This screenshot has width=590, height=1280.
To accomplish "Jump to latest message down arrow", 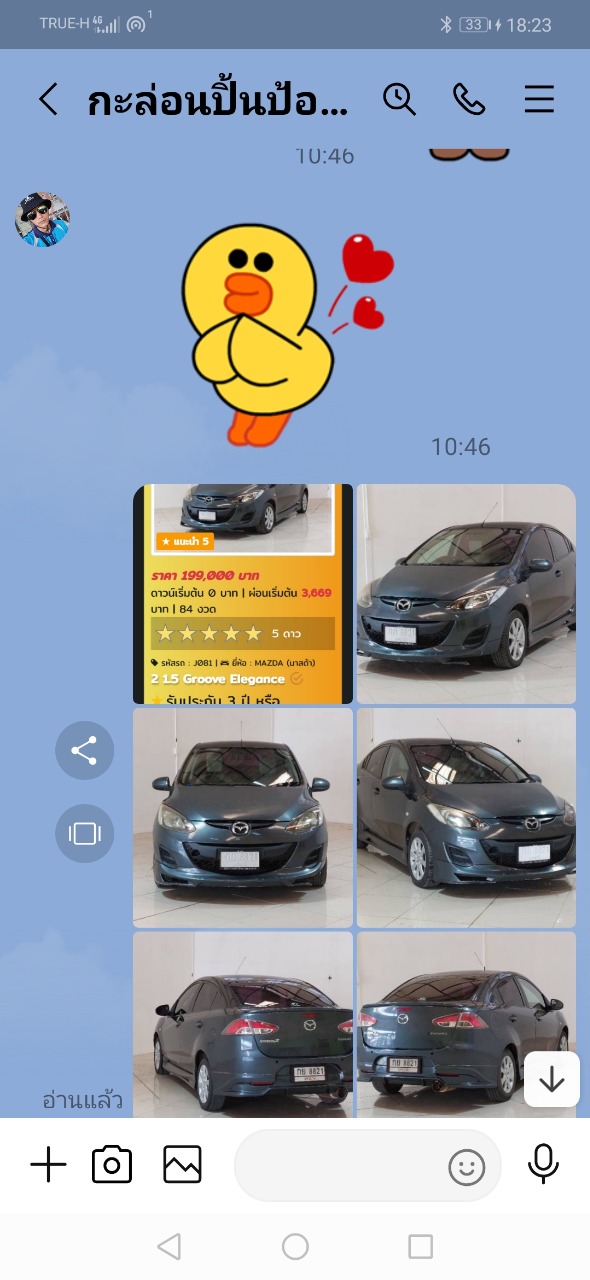I will pos(552,1079).
